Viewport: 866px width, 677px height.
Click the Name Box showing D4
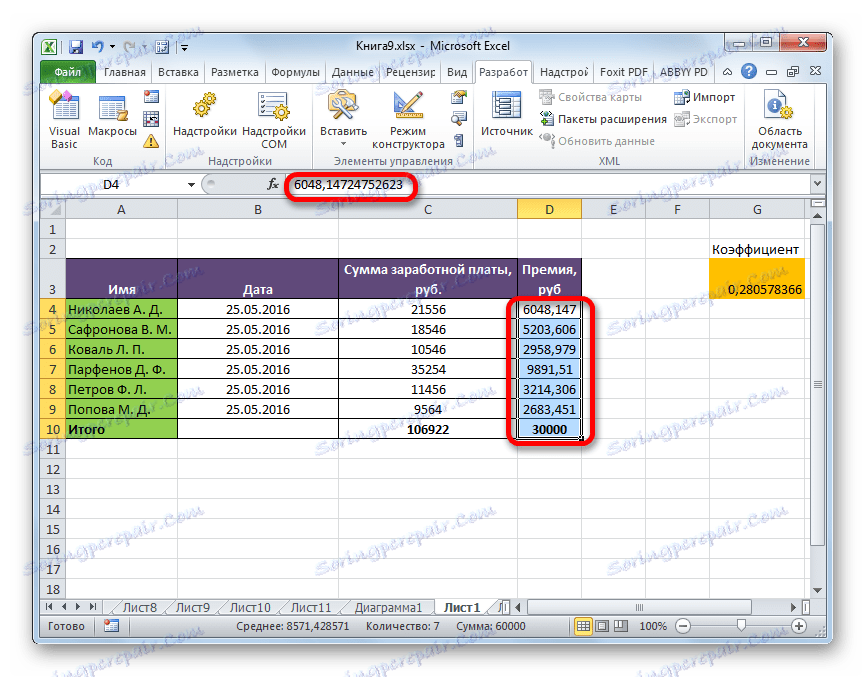point(112,184)
